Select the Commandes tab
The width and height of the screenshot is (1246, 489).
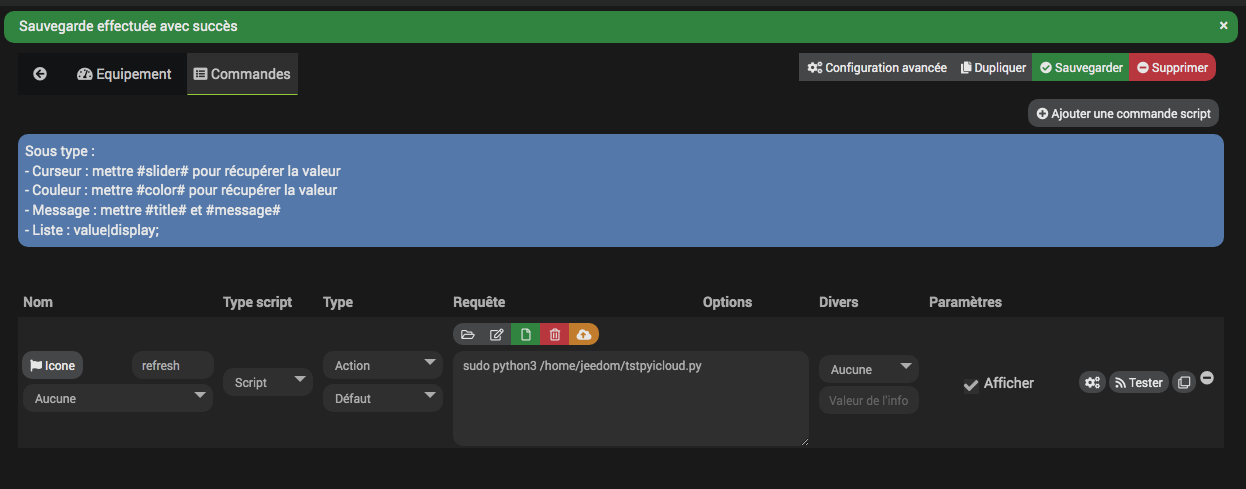[x=242, y=74]
